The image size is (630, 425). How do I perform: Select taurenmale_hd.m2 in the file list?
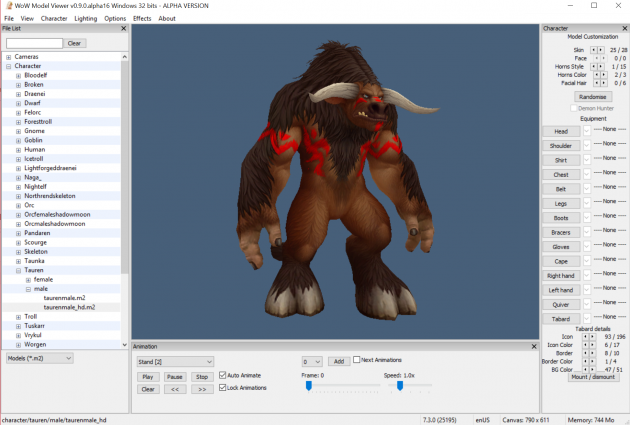pos(69,307)
